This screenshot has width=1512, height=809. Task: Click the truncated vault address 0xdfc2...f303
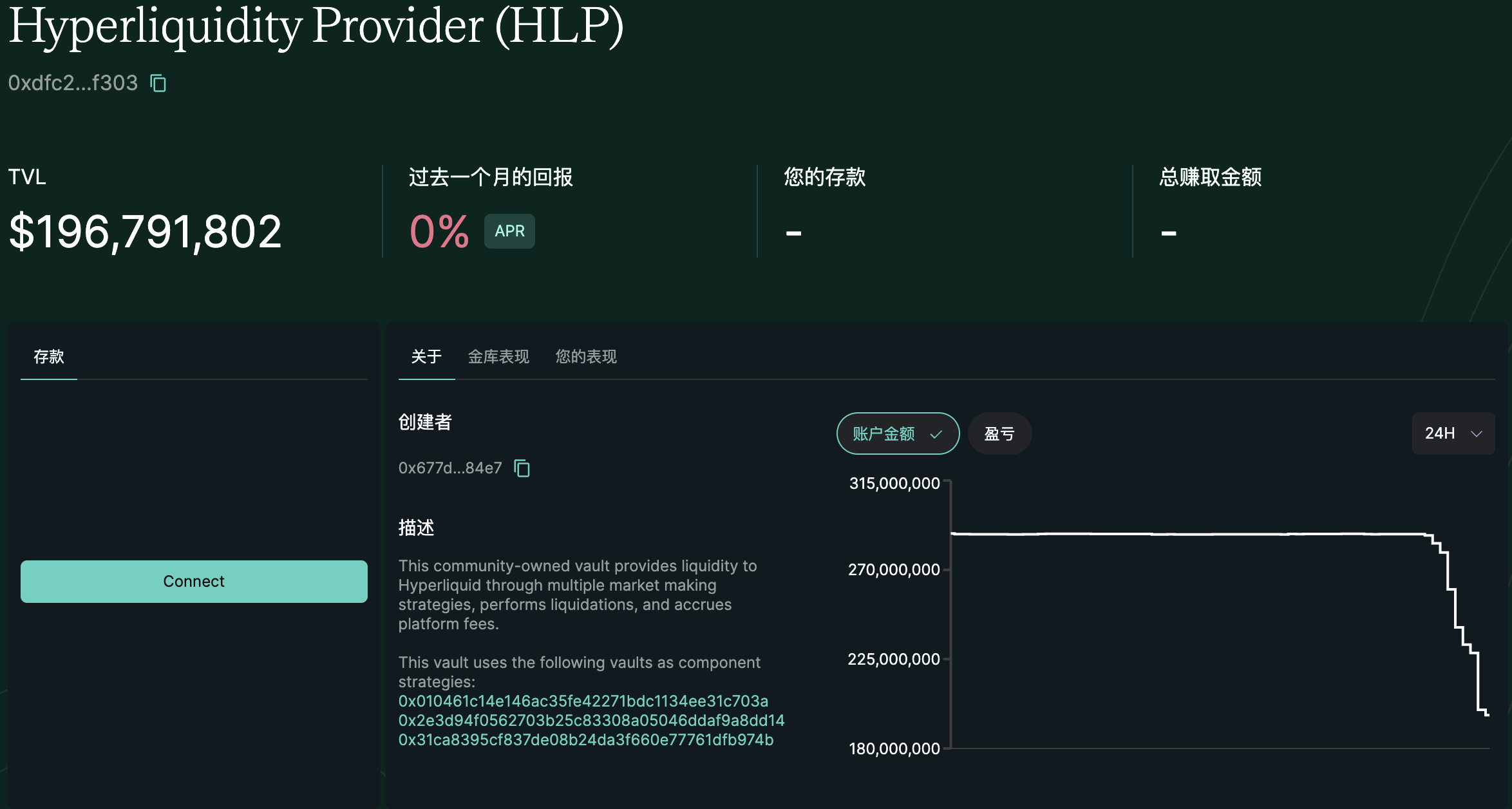click(73, 83)
